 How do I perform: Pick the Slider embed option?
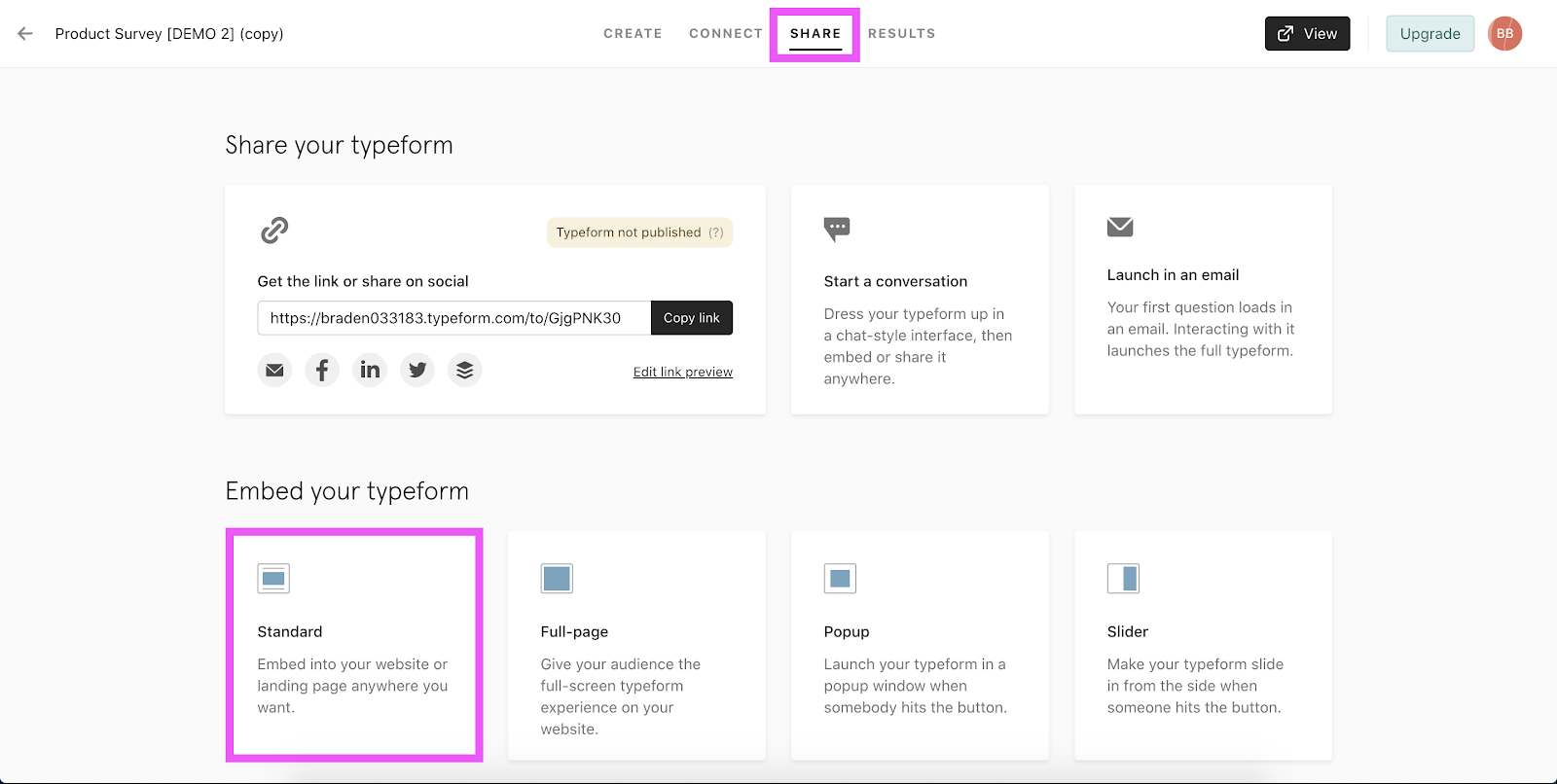point(1203,645)
